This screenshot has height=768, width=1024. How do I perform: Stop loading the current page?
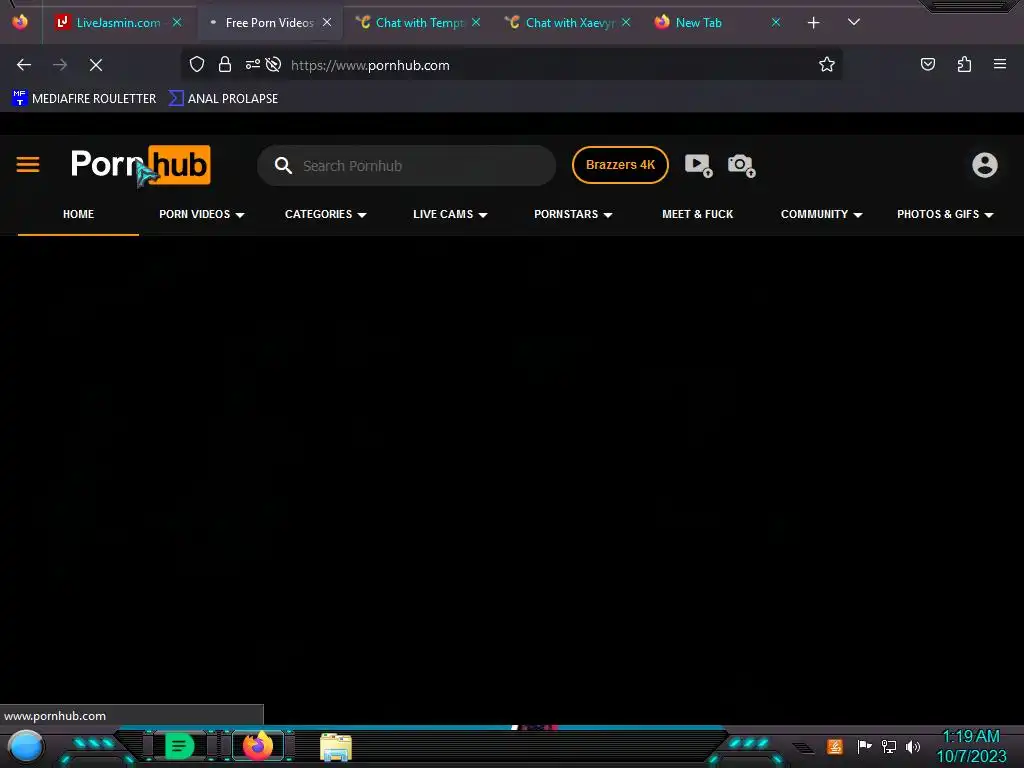point(96,65)
